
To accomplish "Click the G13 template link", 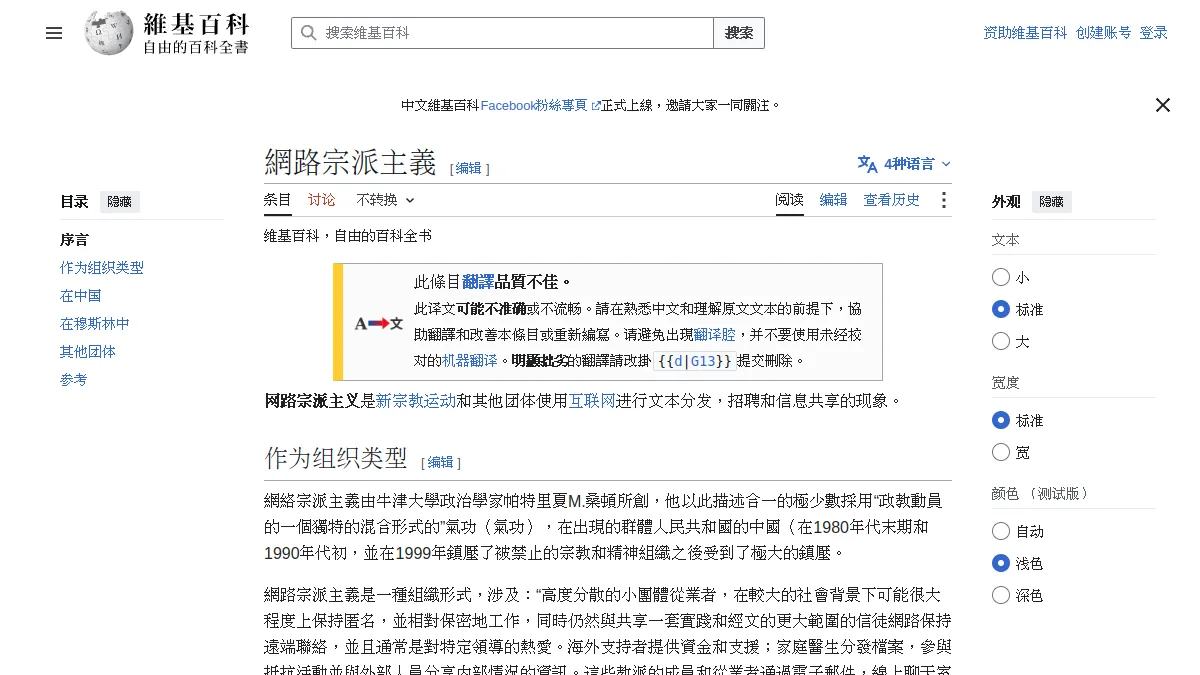I will 704,362.
